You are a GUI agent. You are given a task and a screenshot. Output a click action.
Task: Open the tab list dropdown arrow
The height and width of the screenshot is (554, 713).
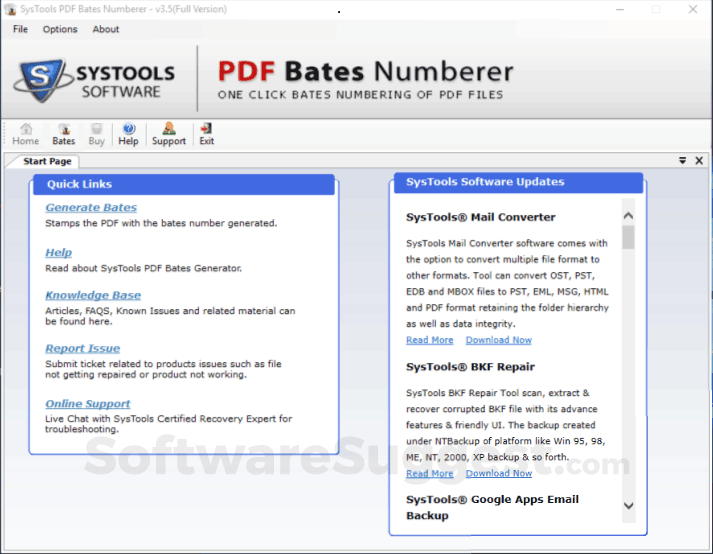coord(683,161)
